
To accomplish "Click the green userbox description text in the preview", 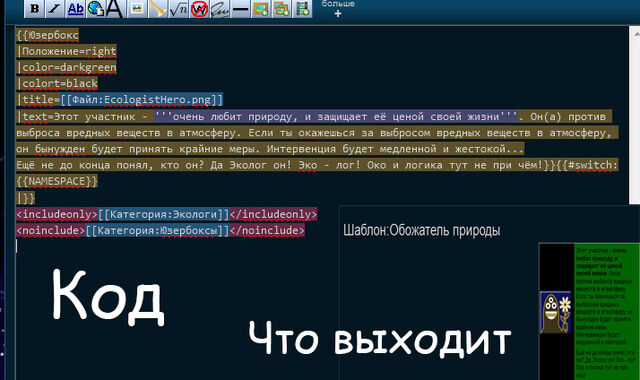I will (607, 312).
